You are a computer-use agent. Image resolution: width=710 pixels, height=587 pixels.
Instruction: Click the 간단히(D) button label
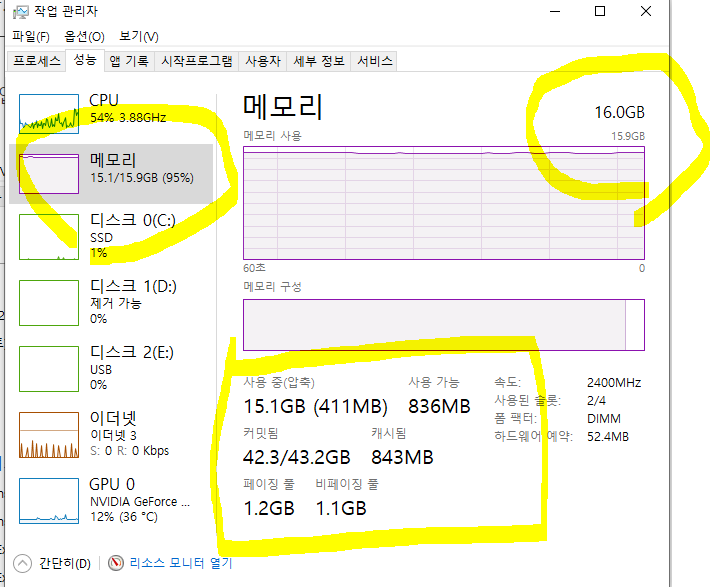click(65, 563)
